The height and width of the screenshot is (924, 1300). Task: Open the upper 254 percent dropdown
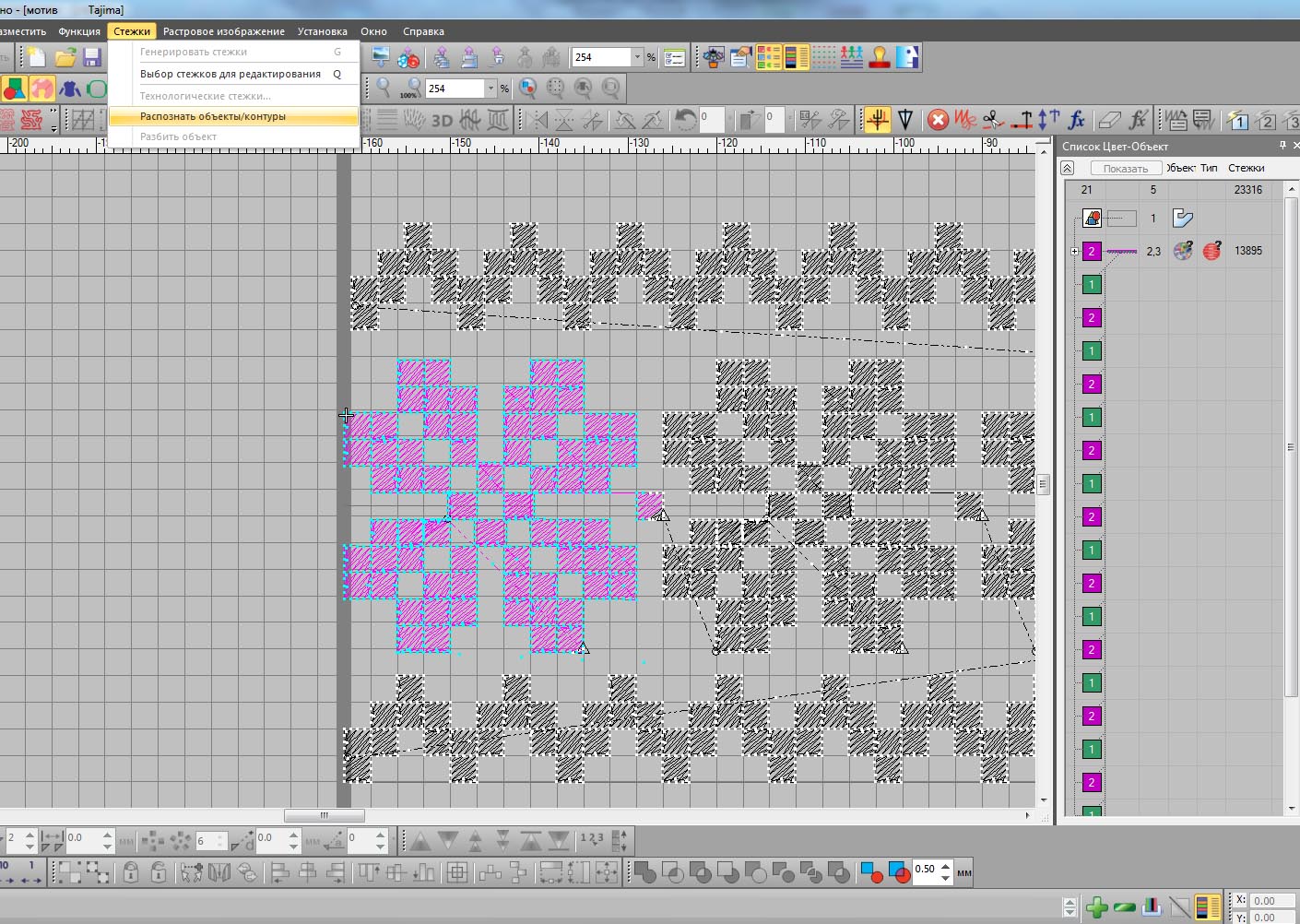coord(636,57)
